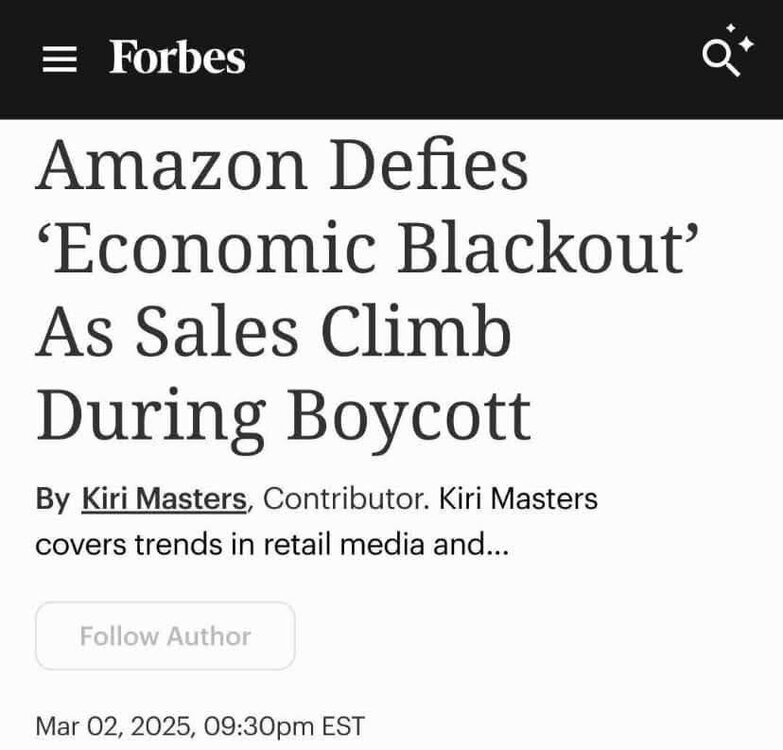This screenshot has width=783, height=750.
Task: Open the hamburger navigation menu
Action: (60, 61)
